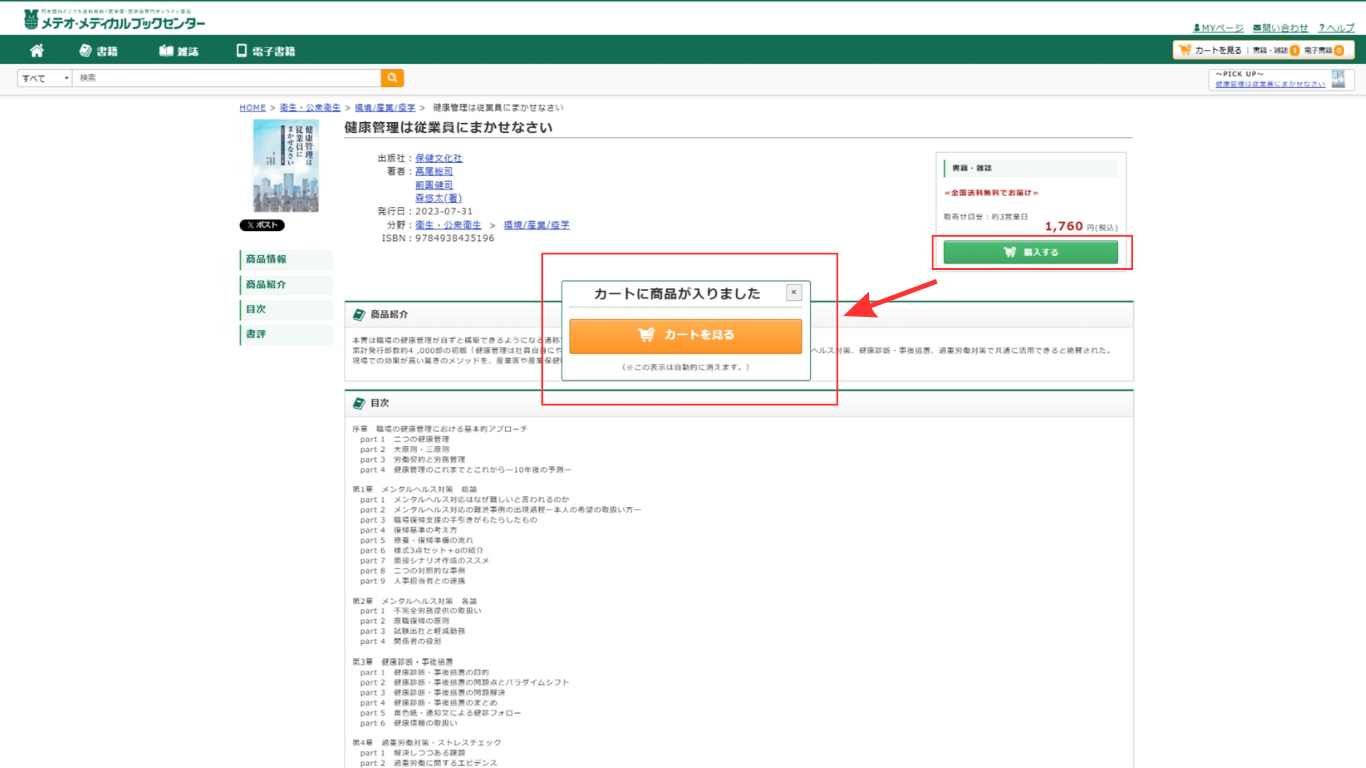The width and height of the screenshot is (1366, 768).
Task: Open the 電子書籍 menu in navigation bar
Action: (x=265, y=51)
